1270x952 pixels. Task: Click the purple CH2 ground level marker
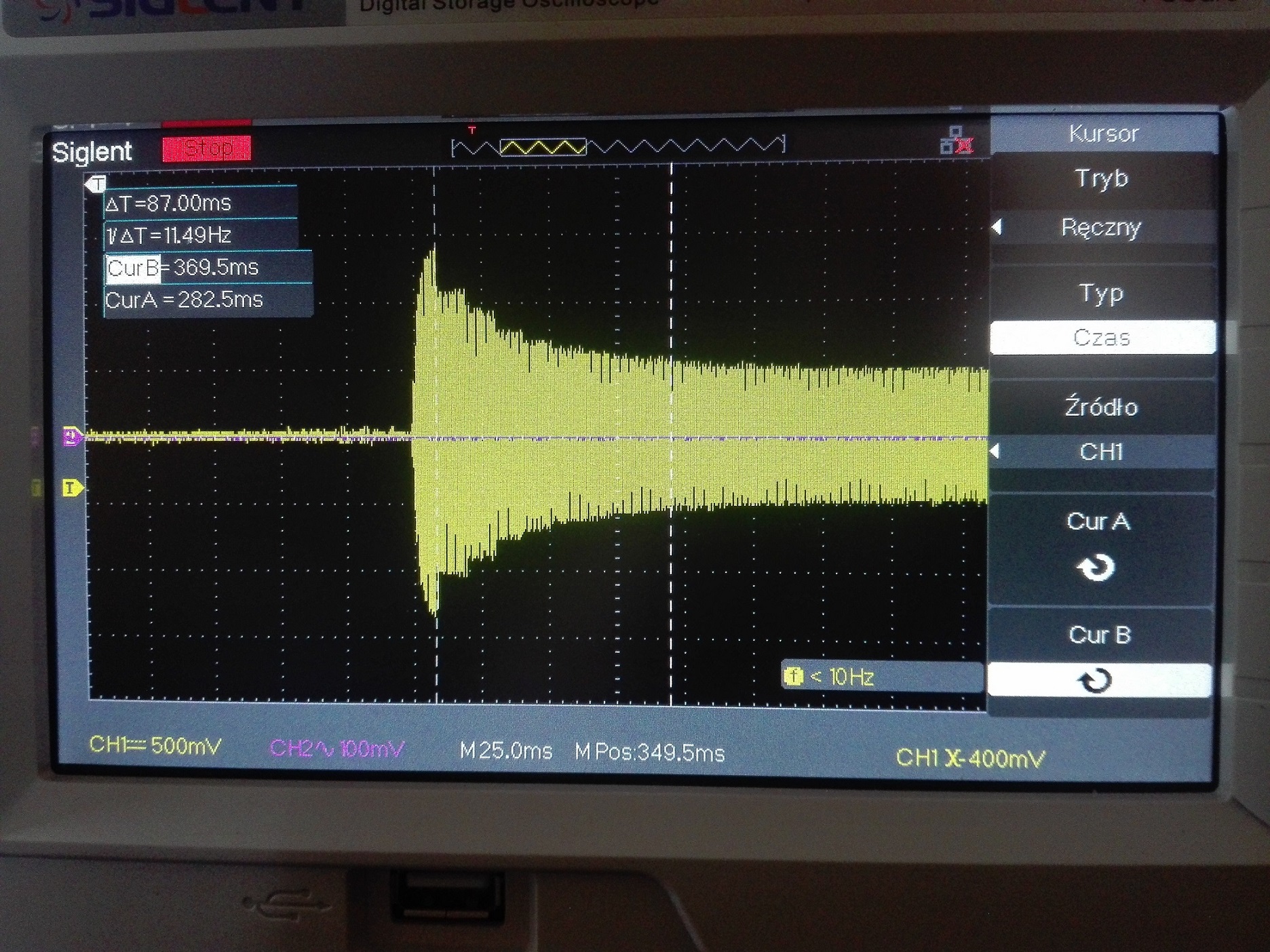click(72, 436)
